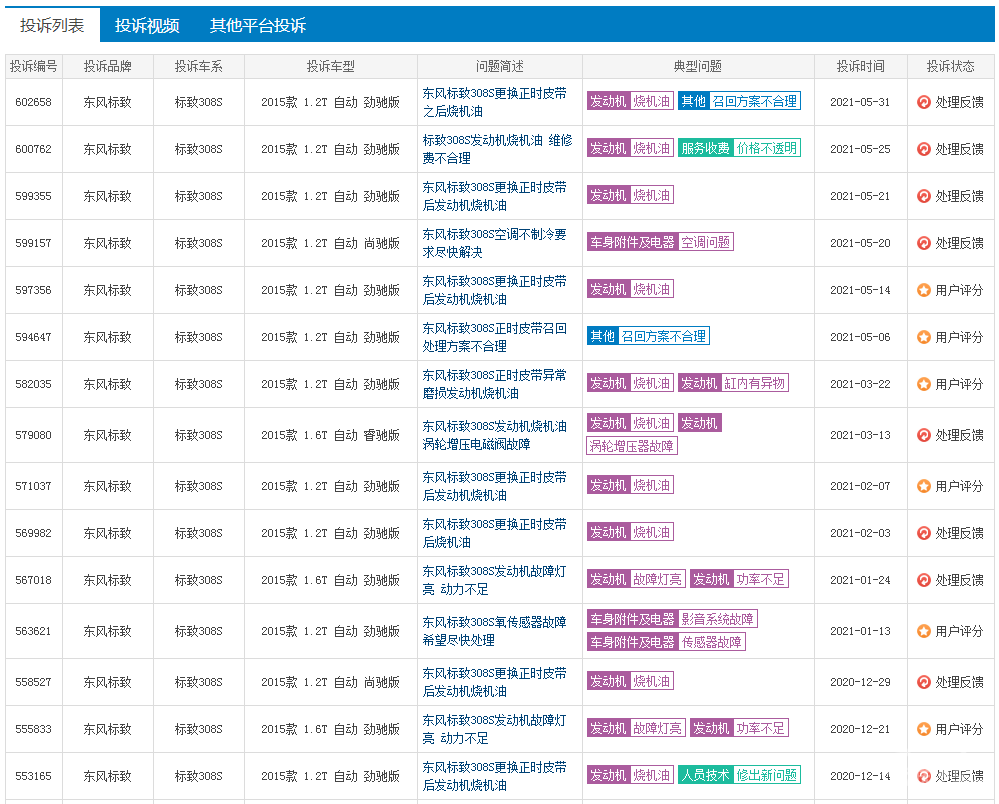
Task: Click 用户评分 text in row 555833
Action: click(x=959, y=729)
